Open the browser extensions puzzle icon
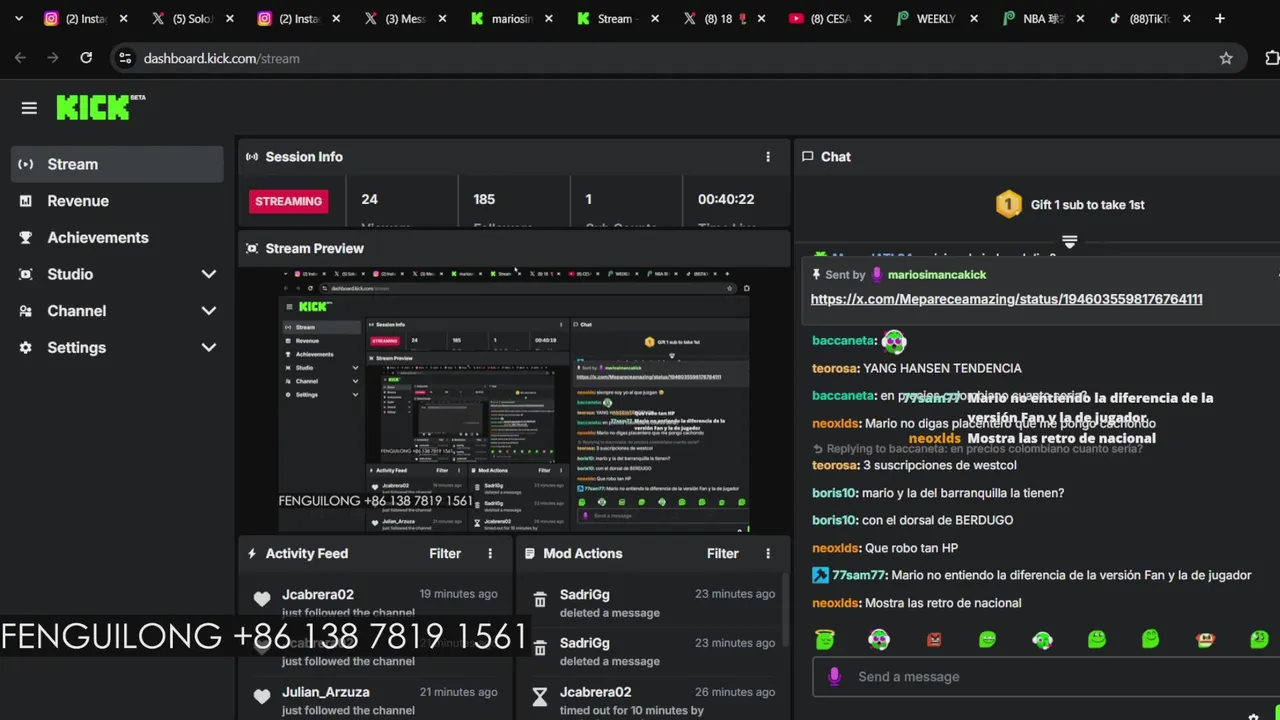This screenshot has height=720, width=1280. pos(1271,58)
